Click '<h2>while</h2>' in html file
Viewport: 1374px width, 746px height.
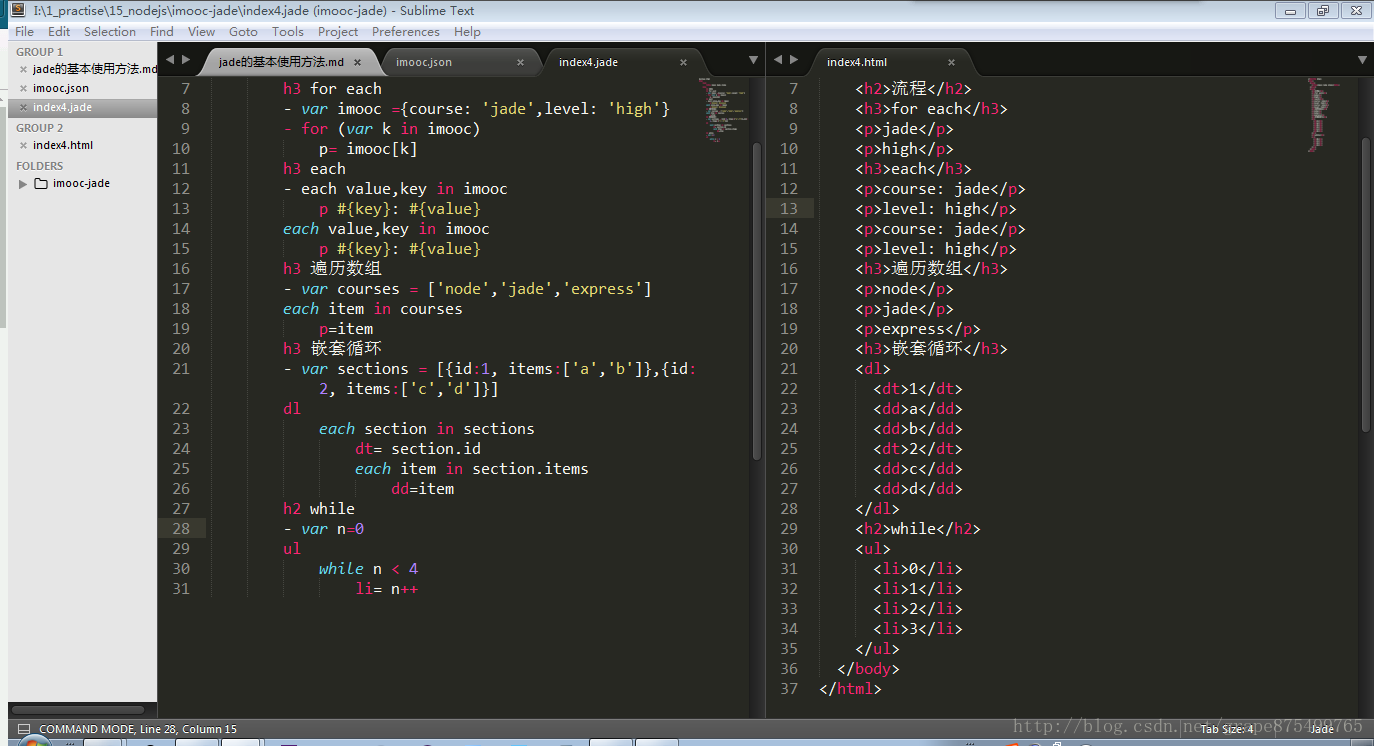click(x=918, y=529)
